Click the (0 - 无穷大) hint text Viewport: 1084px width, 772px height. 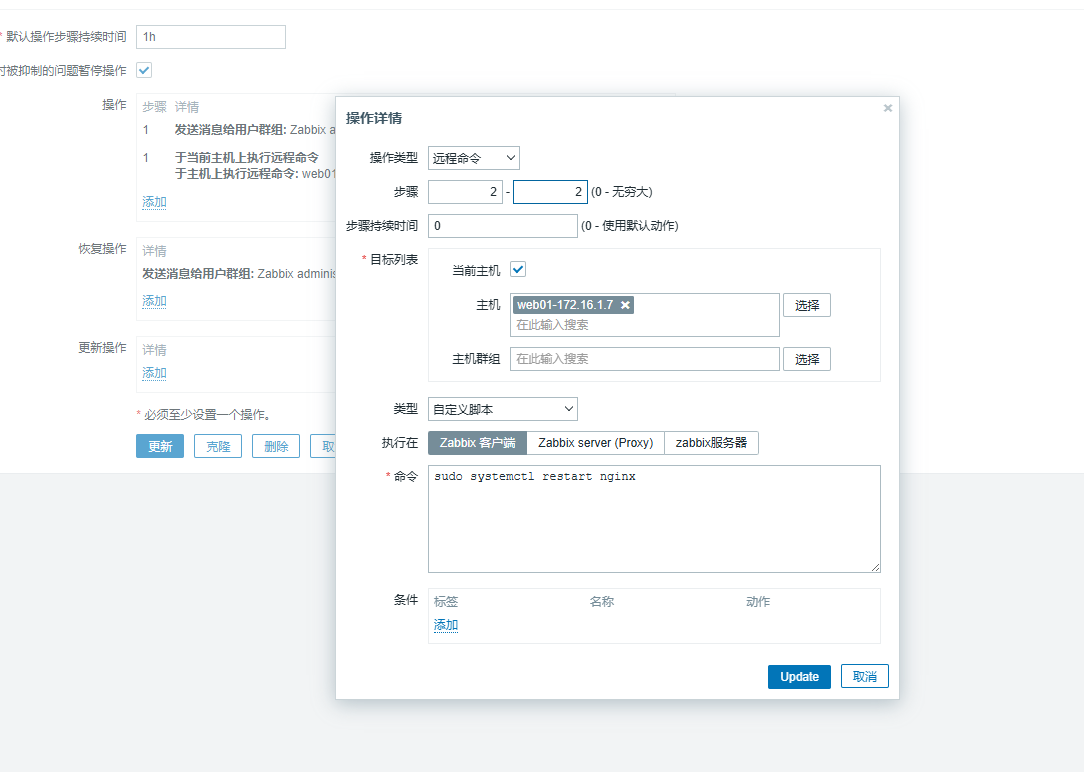(622, 192)
